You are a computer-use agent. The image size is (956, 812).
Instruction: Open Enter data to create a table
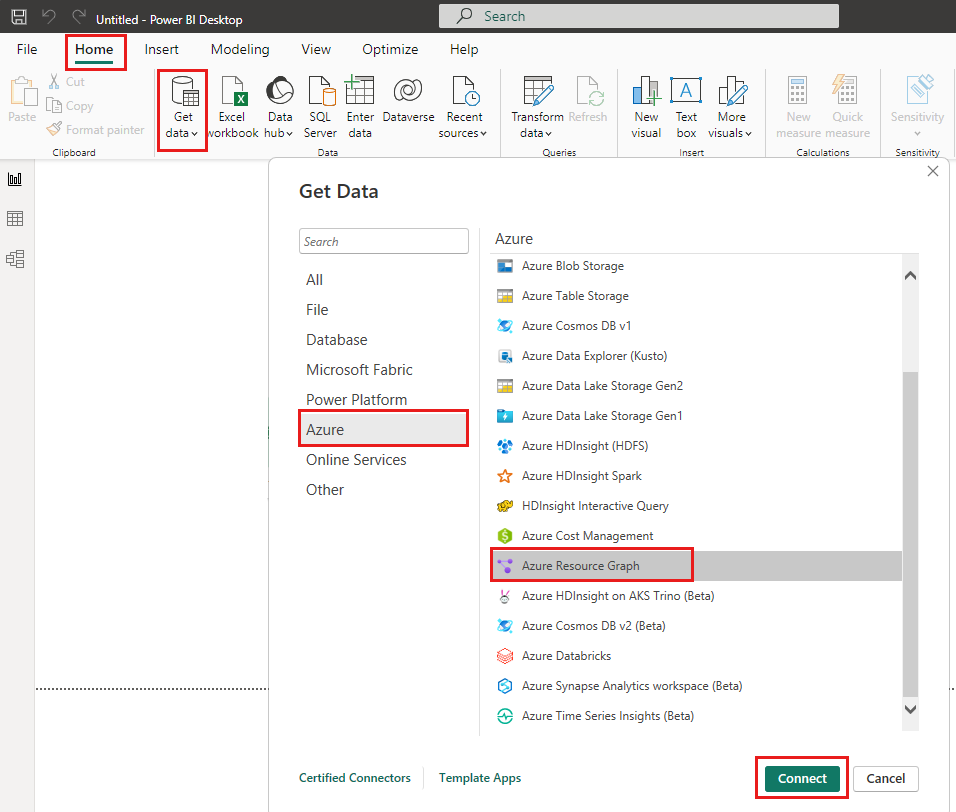pyautogui.click(x=360, y=105)
